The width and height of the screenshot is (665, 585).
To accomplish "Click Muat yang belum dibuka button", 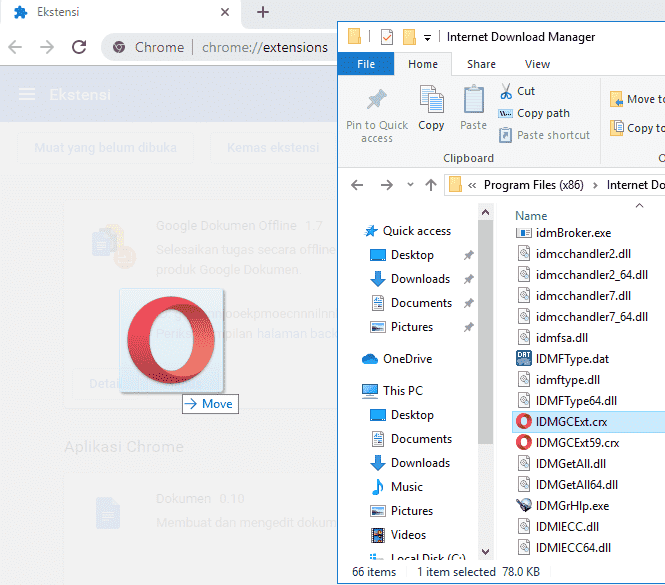I will coord(105,148).
